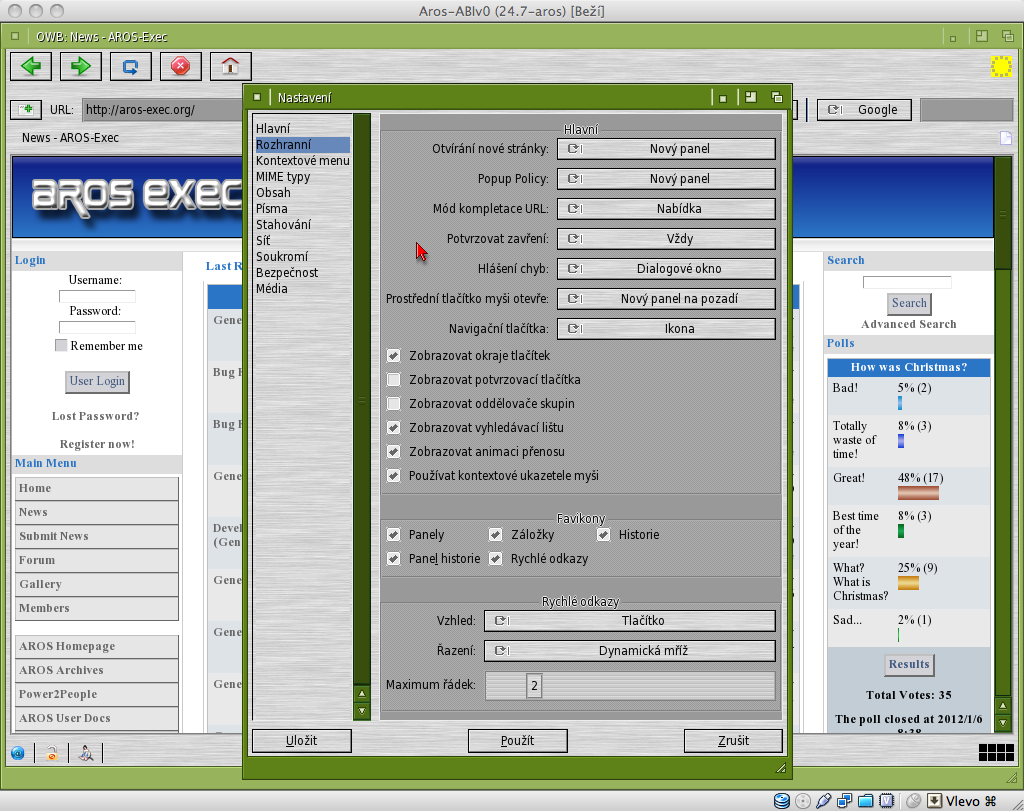Click the green forward arrow button

coord(80,67)
